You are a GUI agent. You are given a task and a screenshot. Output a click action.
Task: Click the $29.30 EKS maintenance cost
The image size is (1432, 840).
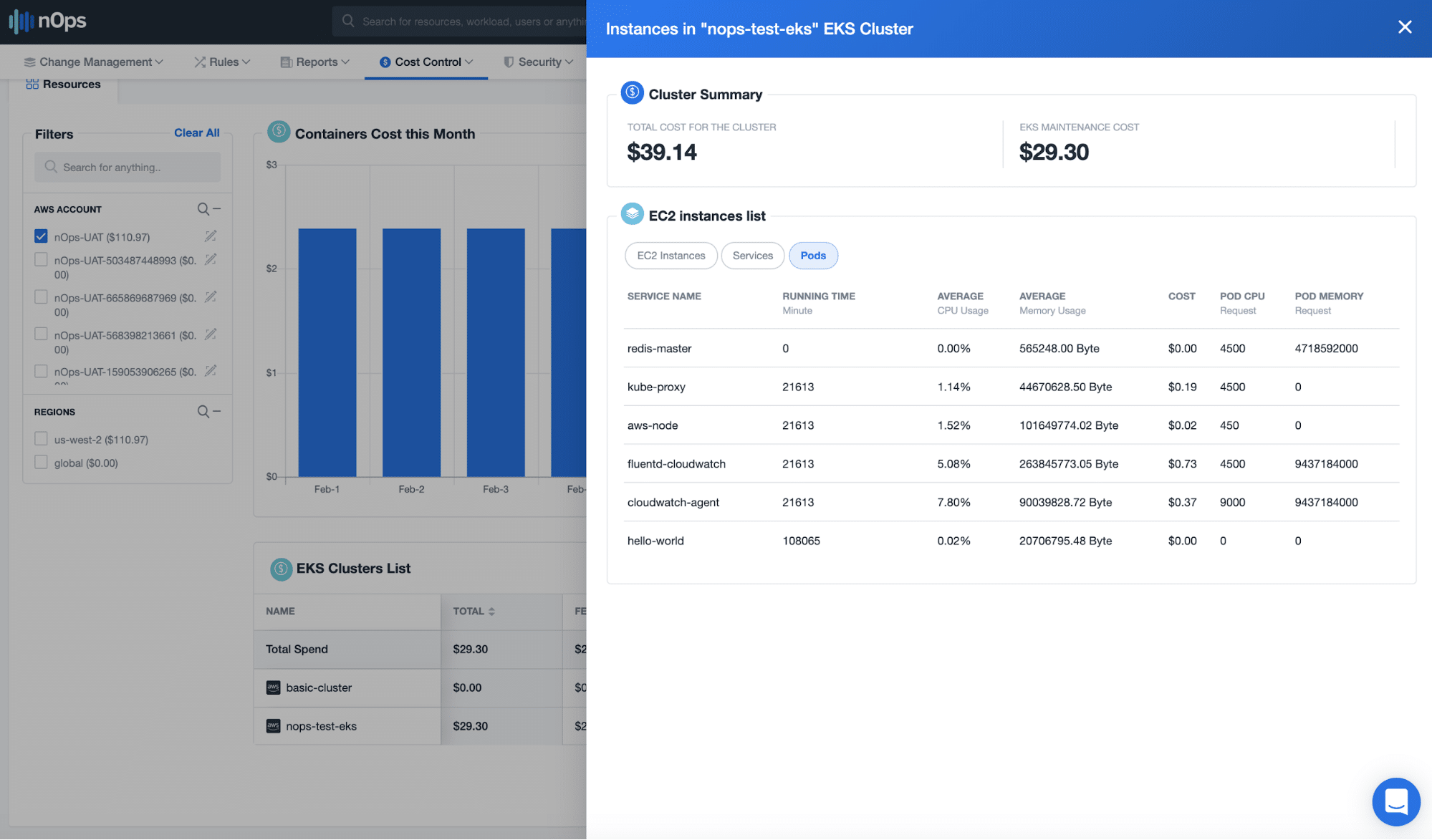click(x=1054, y=152)
